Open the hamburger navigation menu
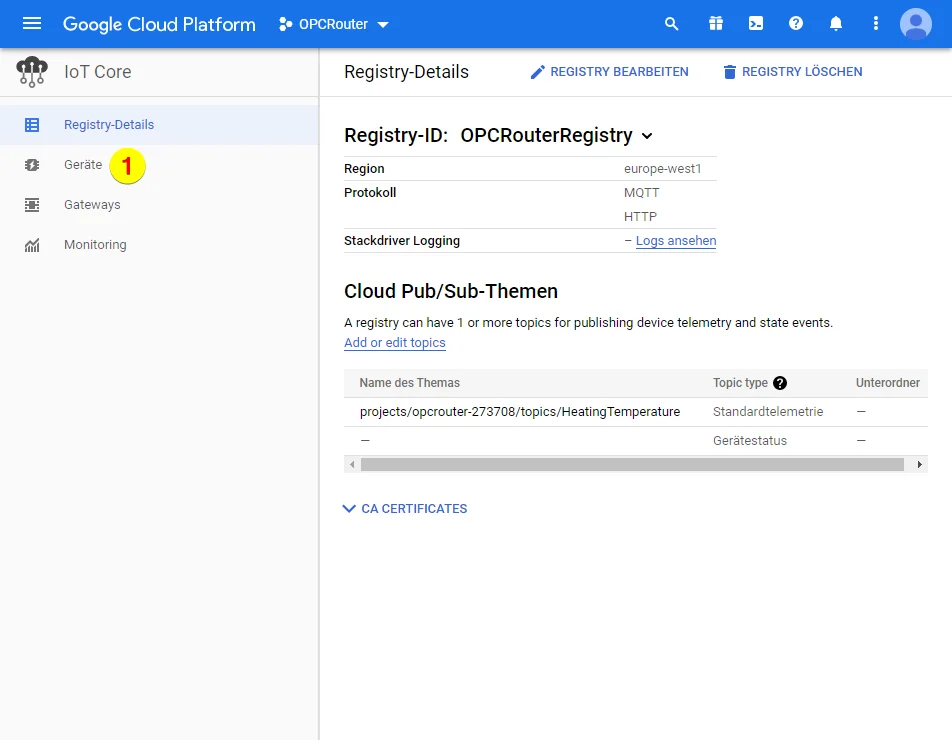This screenshot has width=952, height=740. pyautogui.click(x=32, y=24)
